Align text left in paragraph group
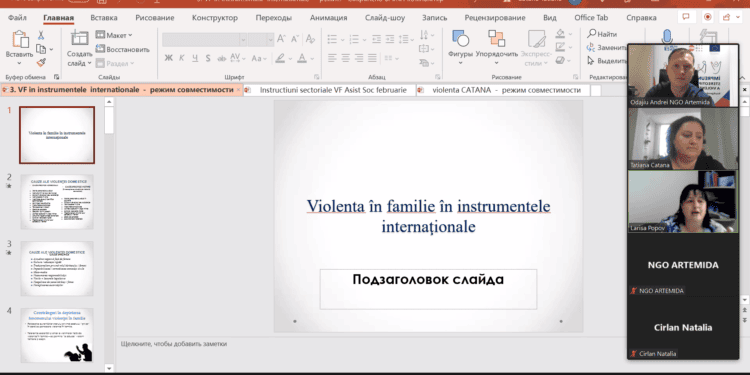This screenshot has height=375, width=750. pos(332,58)
